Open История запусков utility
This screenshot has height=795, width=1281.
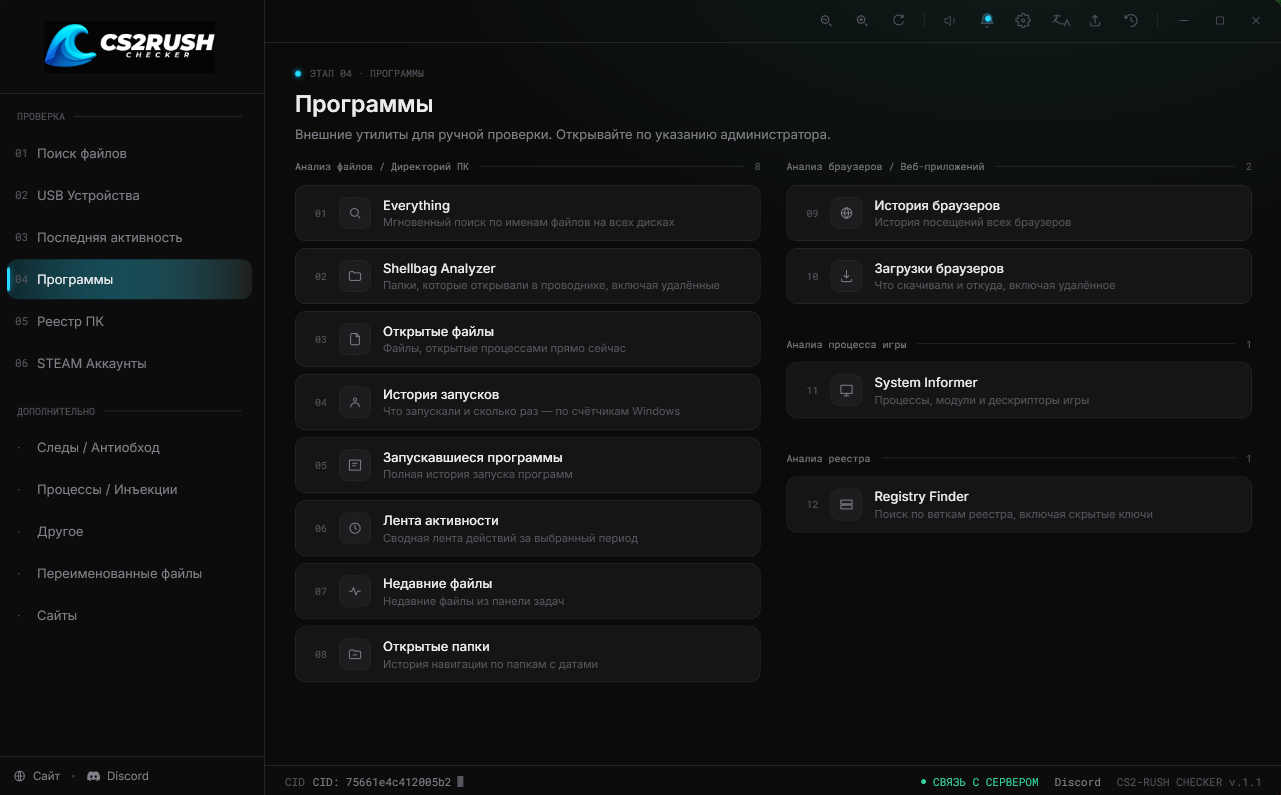pyautogui.click(x=528, y=402)
